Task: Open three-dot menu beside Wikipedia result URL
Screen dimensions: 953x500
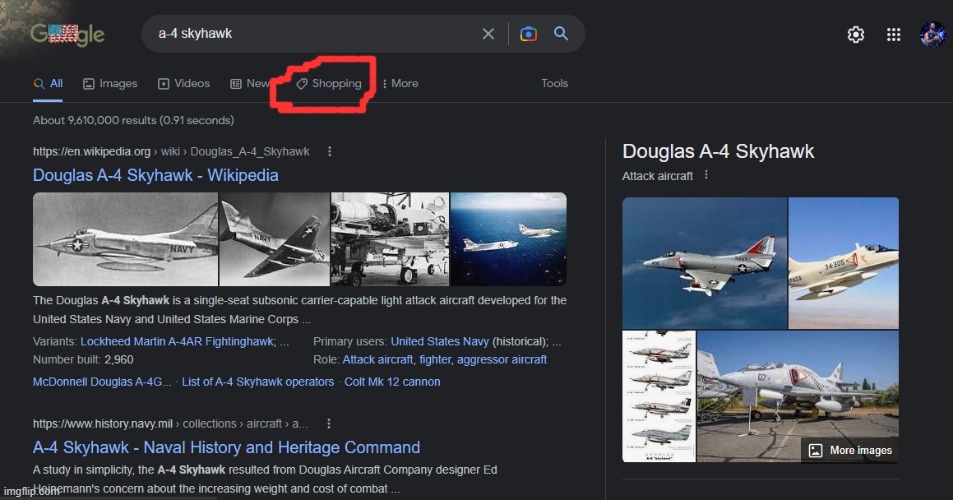Action: [x=329, y=151]
